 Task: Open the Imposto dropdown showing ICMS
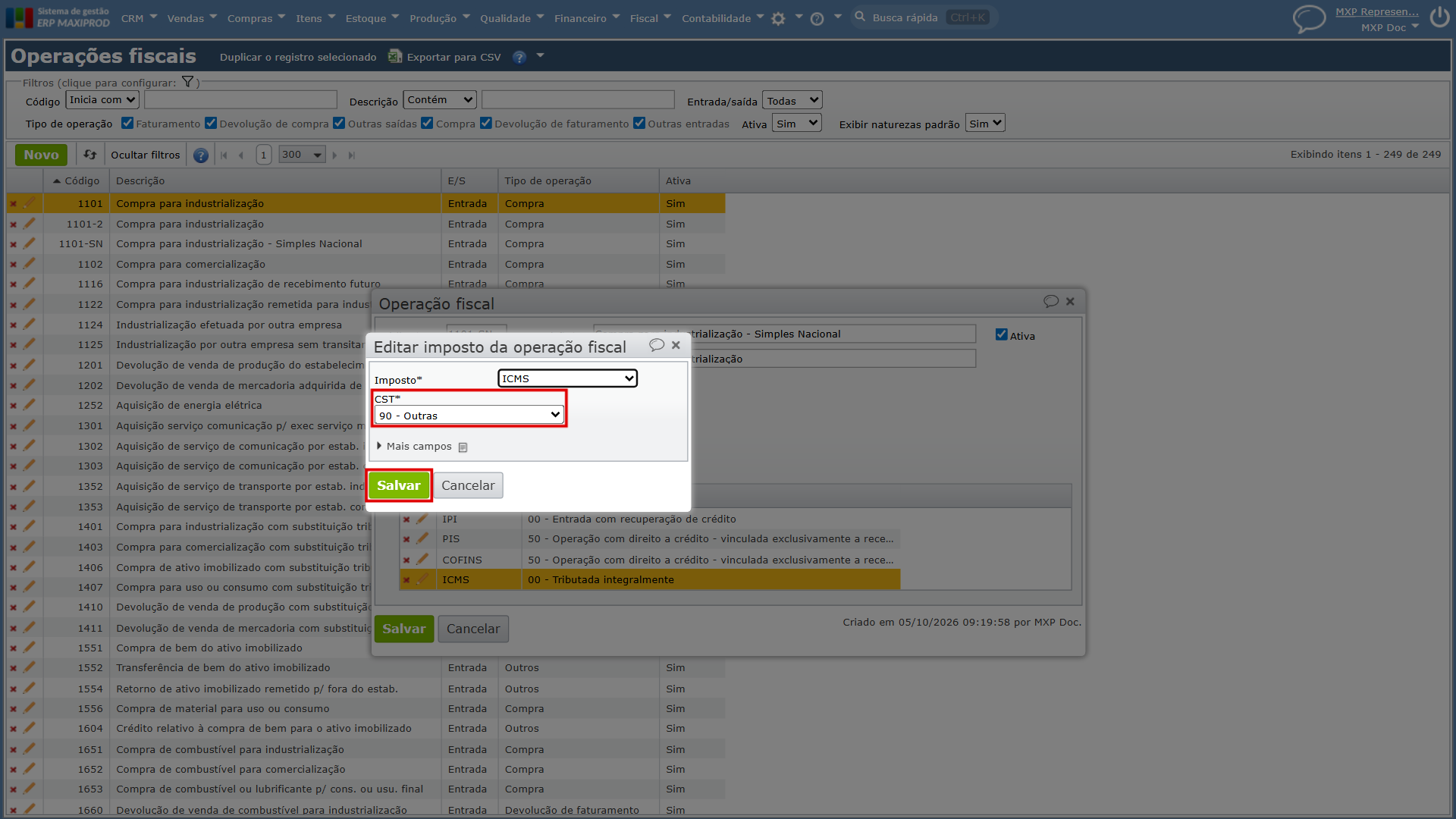[567, 378]
